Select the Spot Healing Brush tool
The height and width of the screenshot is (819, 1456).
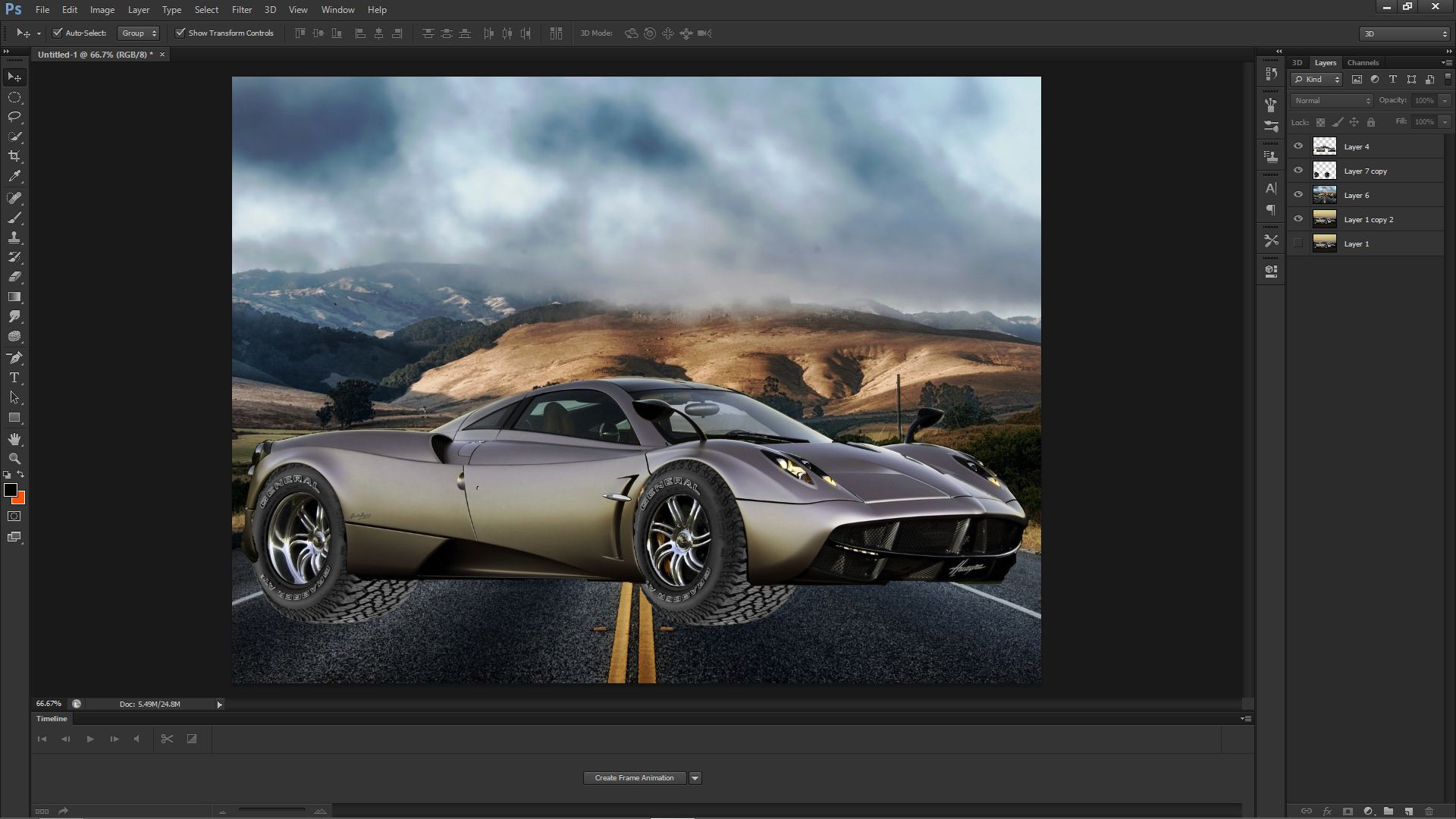pyautogui.click(x=14, y=198)
